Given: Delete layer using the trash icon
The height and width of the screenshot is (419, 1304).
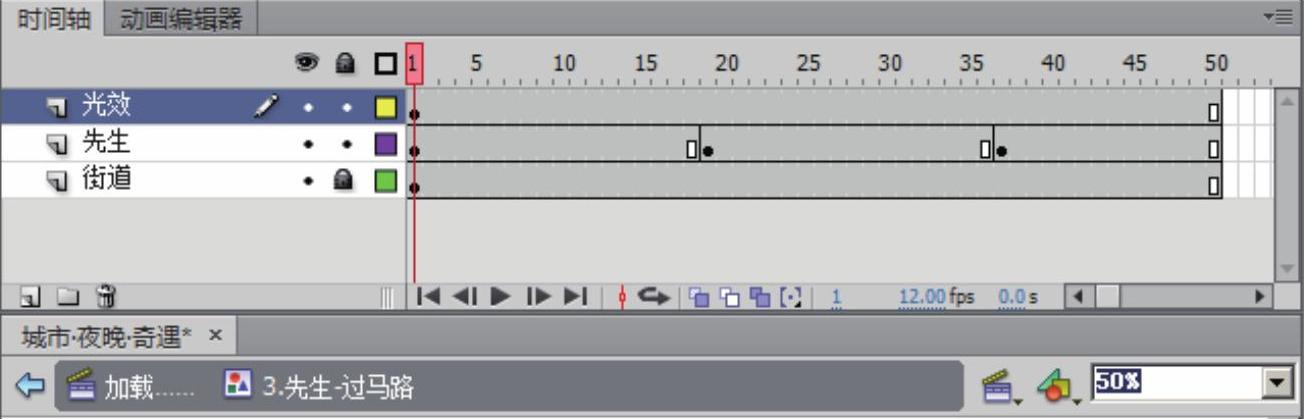Looking at the screenshot, I should pos(105,296).
